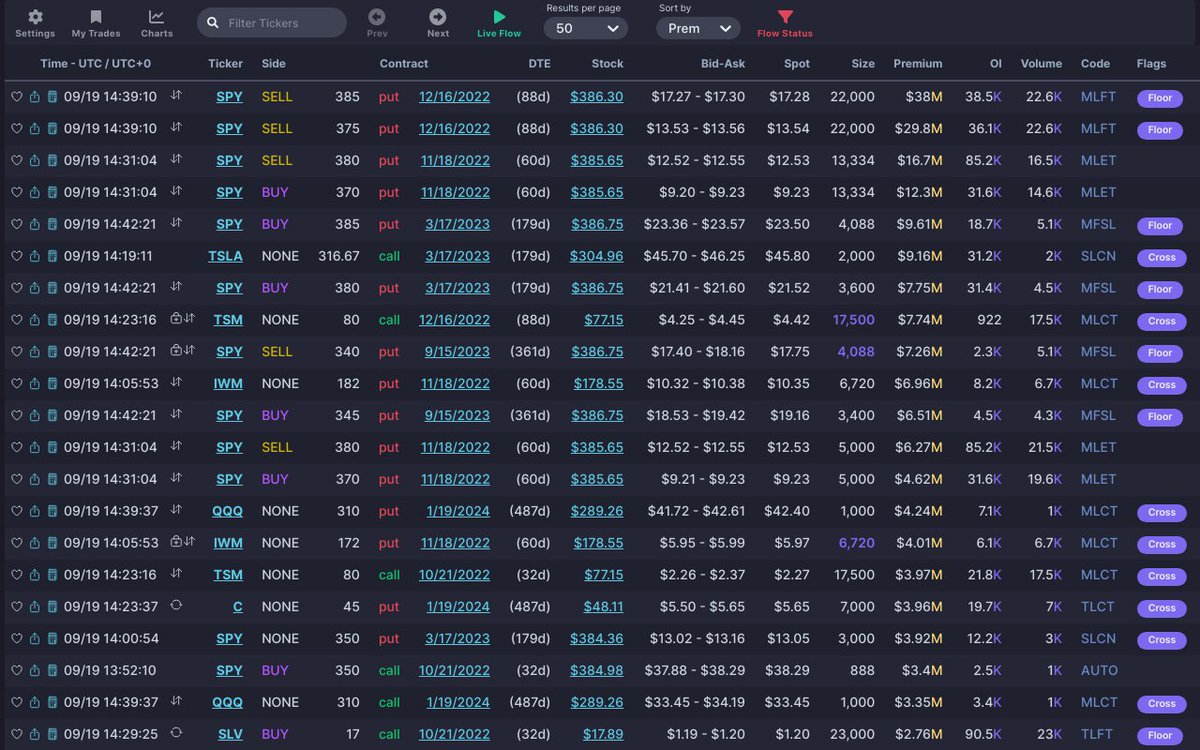Click the My Trades bookmark icon
Image resolution: width=1200 pixels, height=750 pixels.
[x=95, y=22]
